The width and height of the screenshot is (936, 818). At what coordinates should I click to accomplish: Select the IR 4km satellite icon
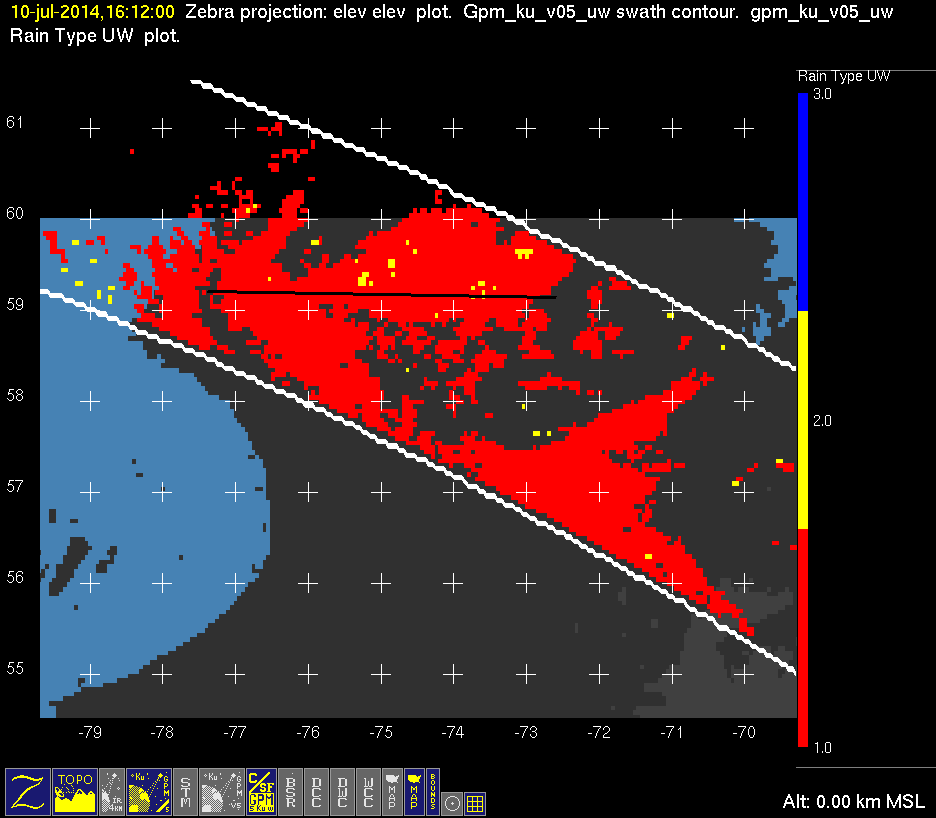pyautogui.click(x=112, y=791)
